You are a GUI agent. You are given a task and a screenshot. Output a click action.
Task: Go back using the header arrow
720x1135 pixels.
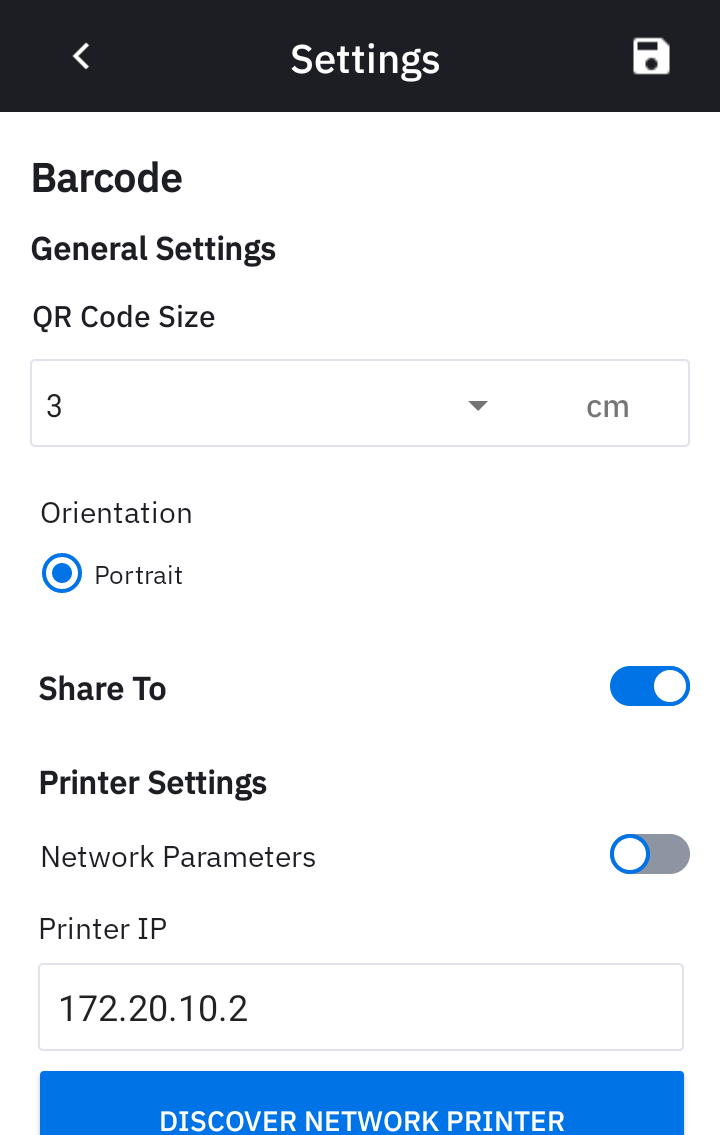coord(82,57)
